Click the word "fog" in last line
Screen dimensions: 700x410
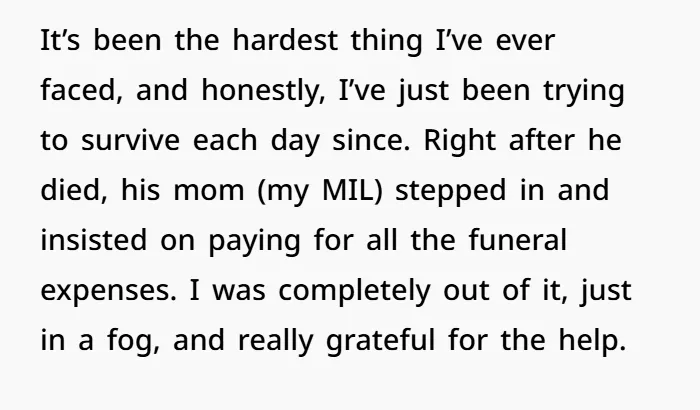[129, 340]
